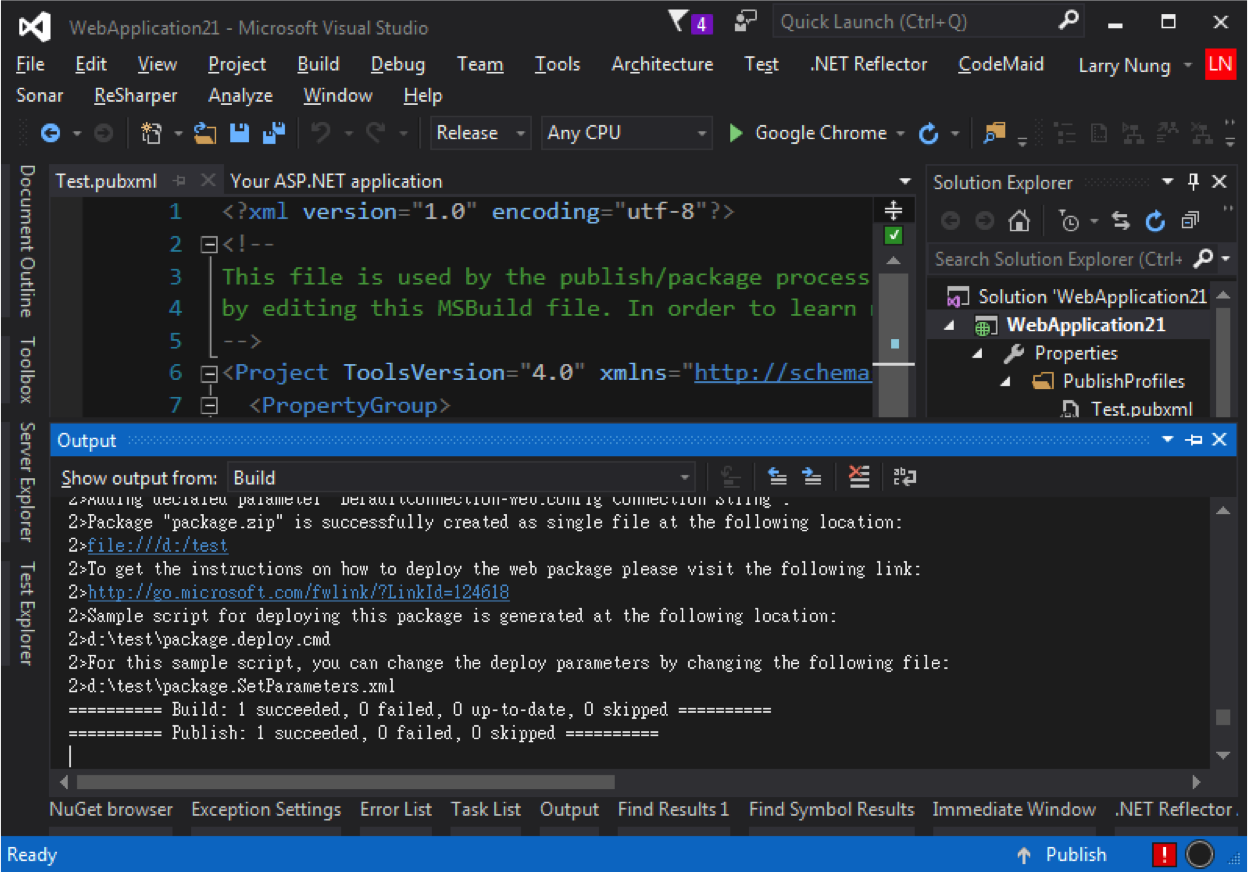Select Test.pubxml in Solution Explorer tree
Image resolution: width=1248 pixels, height=872 pixels.
(x=1141, y=409)
